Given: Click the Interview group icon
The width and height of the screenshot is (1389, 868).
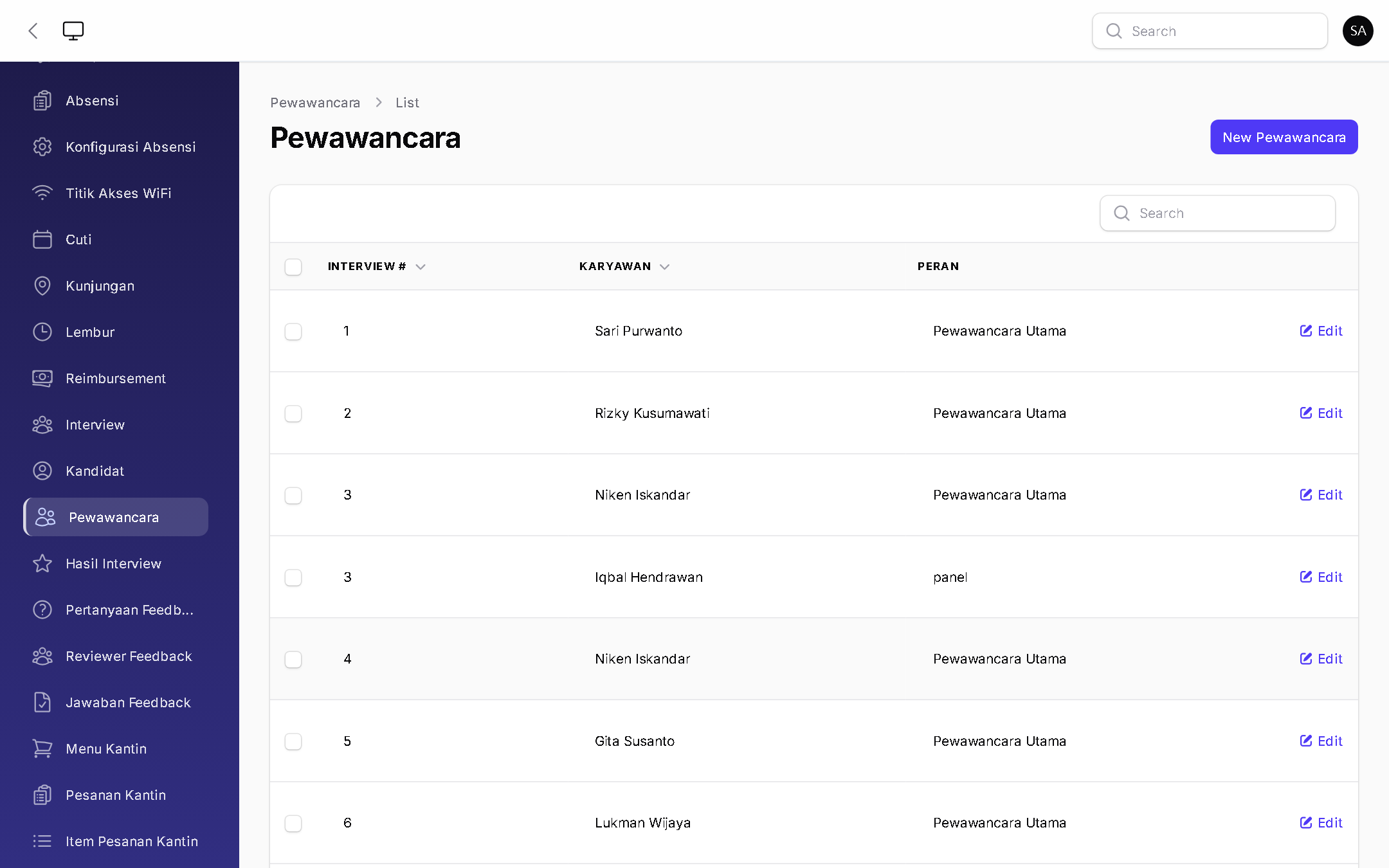Looking at the screenshot, I should 42,425.
